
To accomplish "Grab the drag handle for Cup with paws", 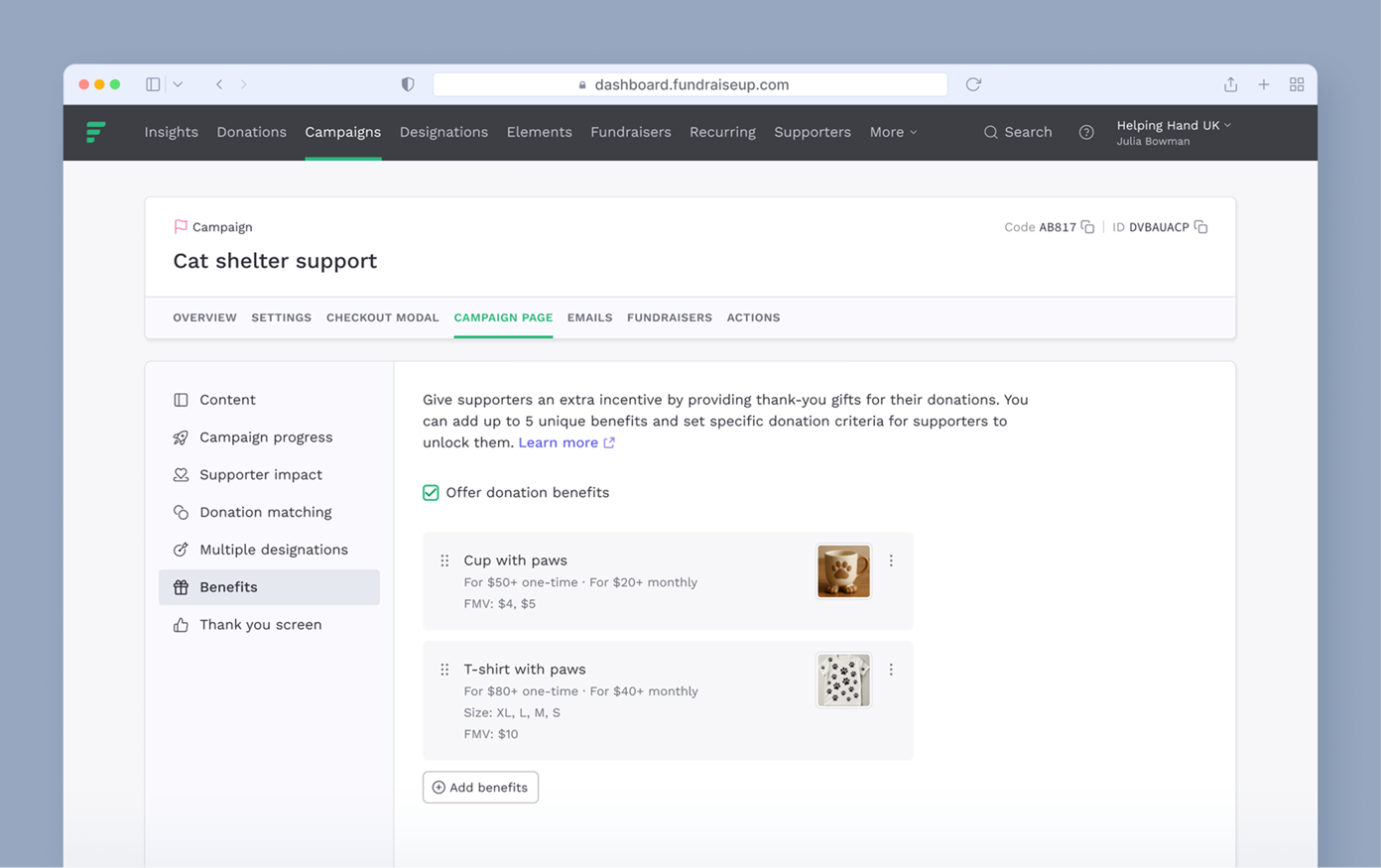I will pyautogui.click(x=444, y=561).
